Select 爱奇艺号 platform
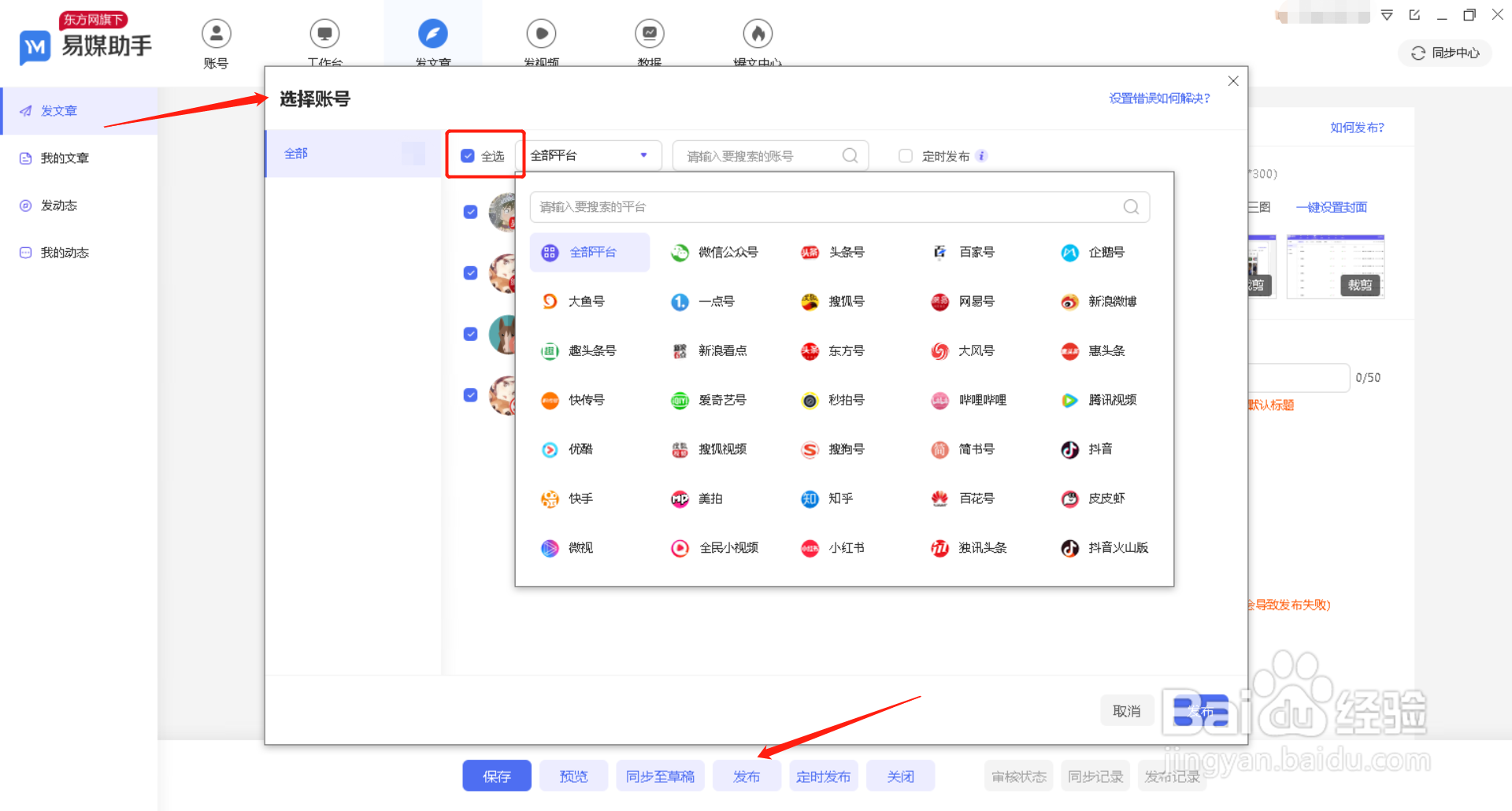This screenshot has width=1512, height=811. [709, 401]
